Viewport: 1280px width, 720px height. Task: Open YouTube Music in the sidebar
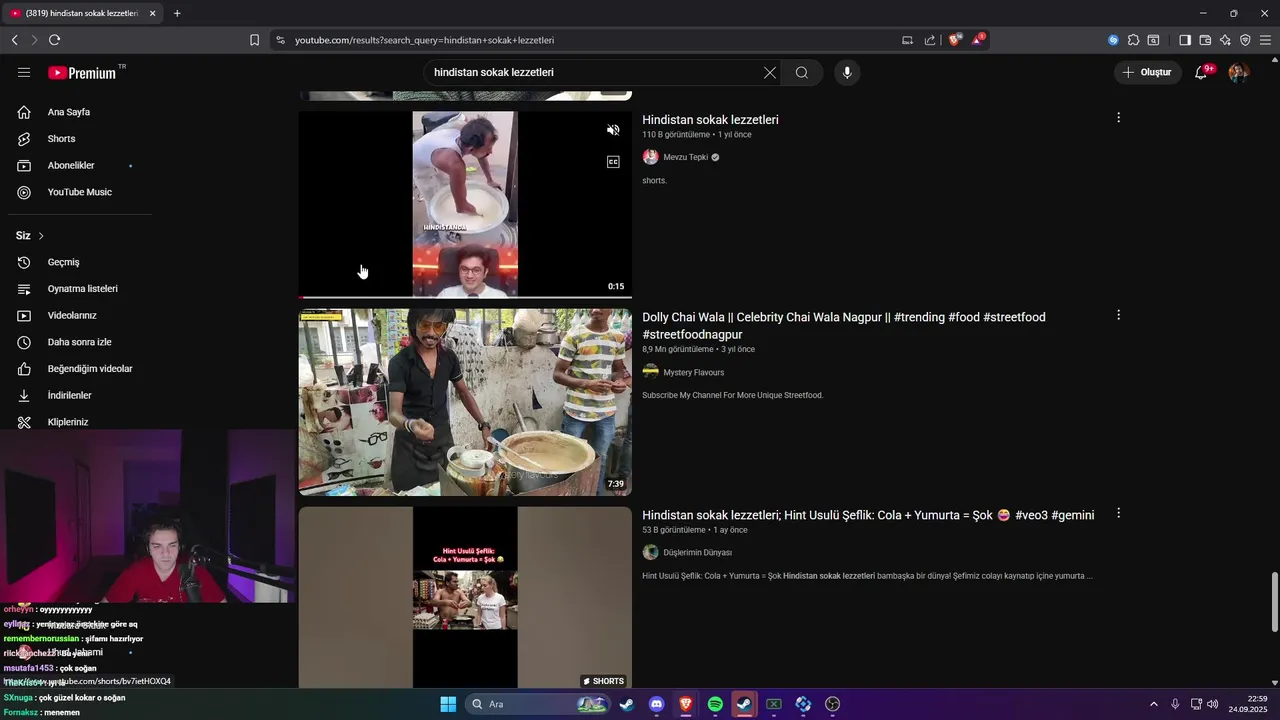pos(80,192)
